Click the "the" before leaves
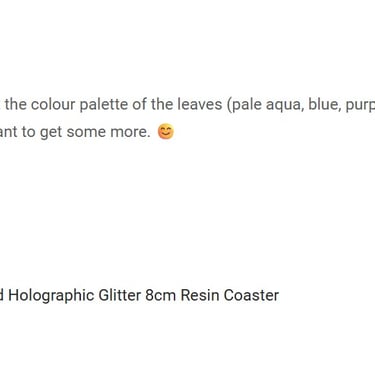 162,104
